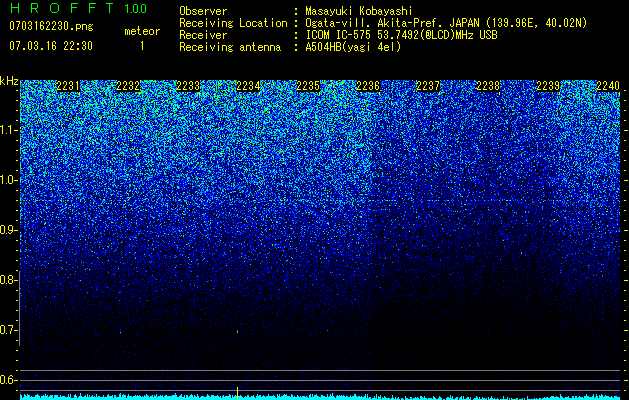This screenshot has height=400, width=629.
Task: Click the 2239 time marker
Action: 548,86
